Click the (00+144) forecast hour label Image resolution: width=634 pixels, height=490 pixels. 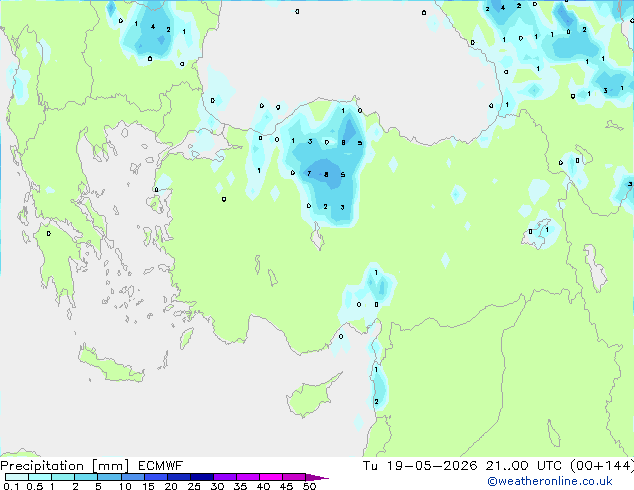[602, 466]
